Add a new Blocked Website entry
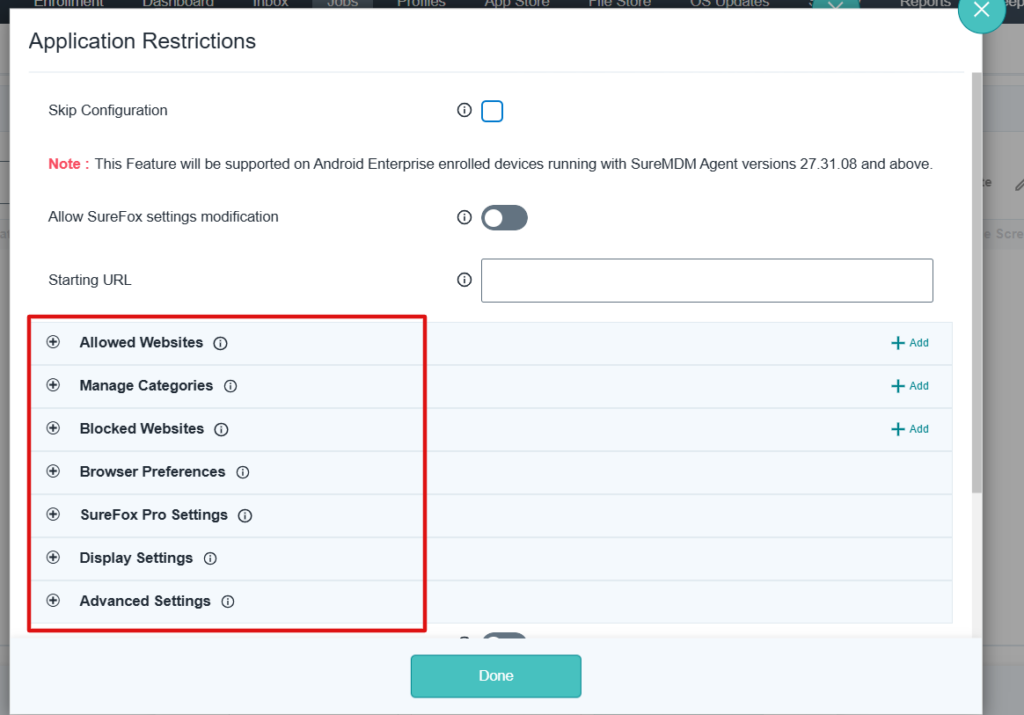1024x715 pixels. pos(910,429)
